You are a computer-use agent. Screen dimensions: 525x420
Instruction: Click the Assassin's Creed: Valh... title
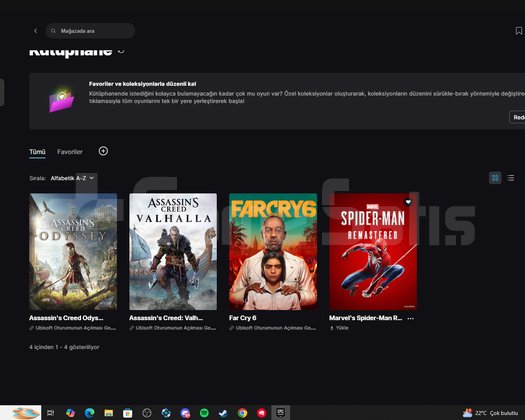coord(166,318)
